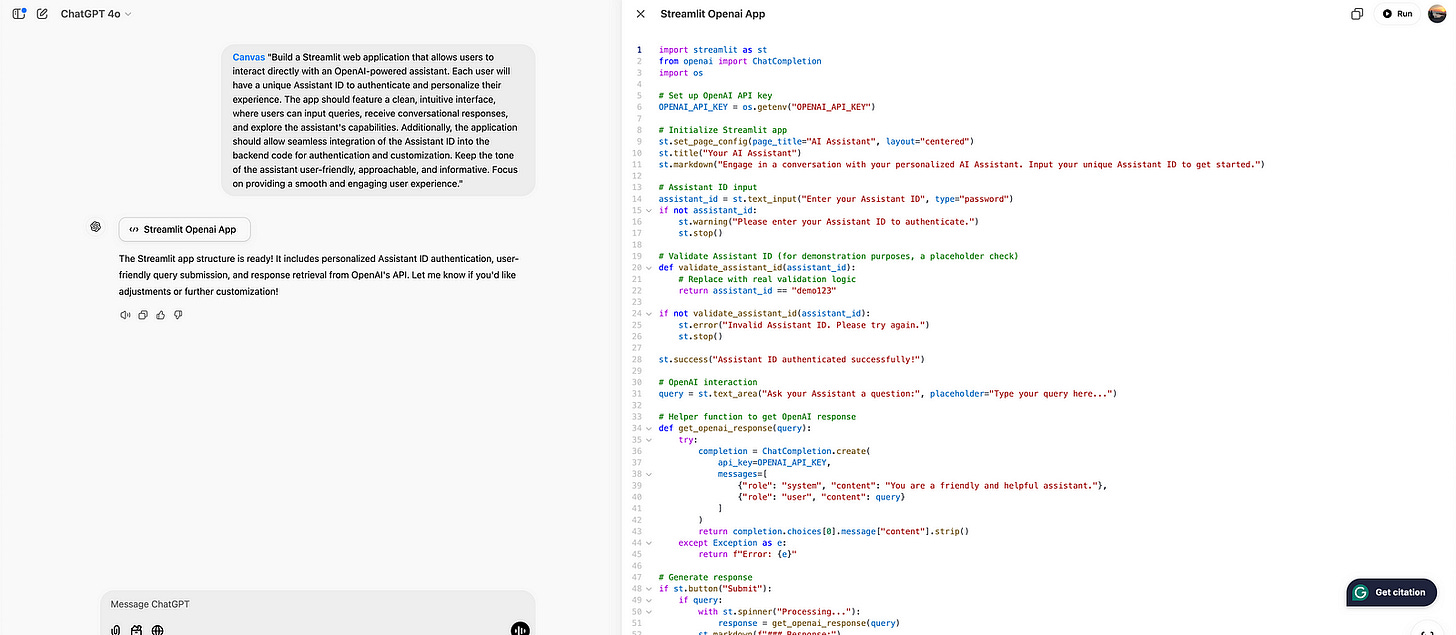Viewport: 1456px width, 635px height.
Task: Click the user prompt message bubble
Action: point(378,120)
